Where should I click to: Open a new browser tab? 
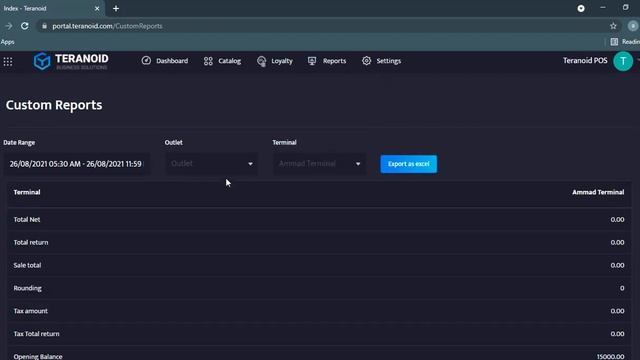tap(116, 8)
